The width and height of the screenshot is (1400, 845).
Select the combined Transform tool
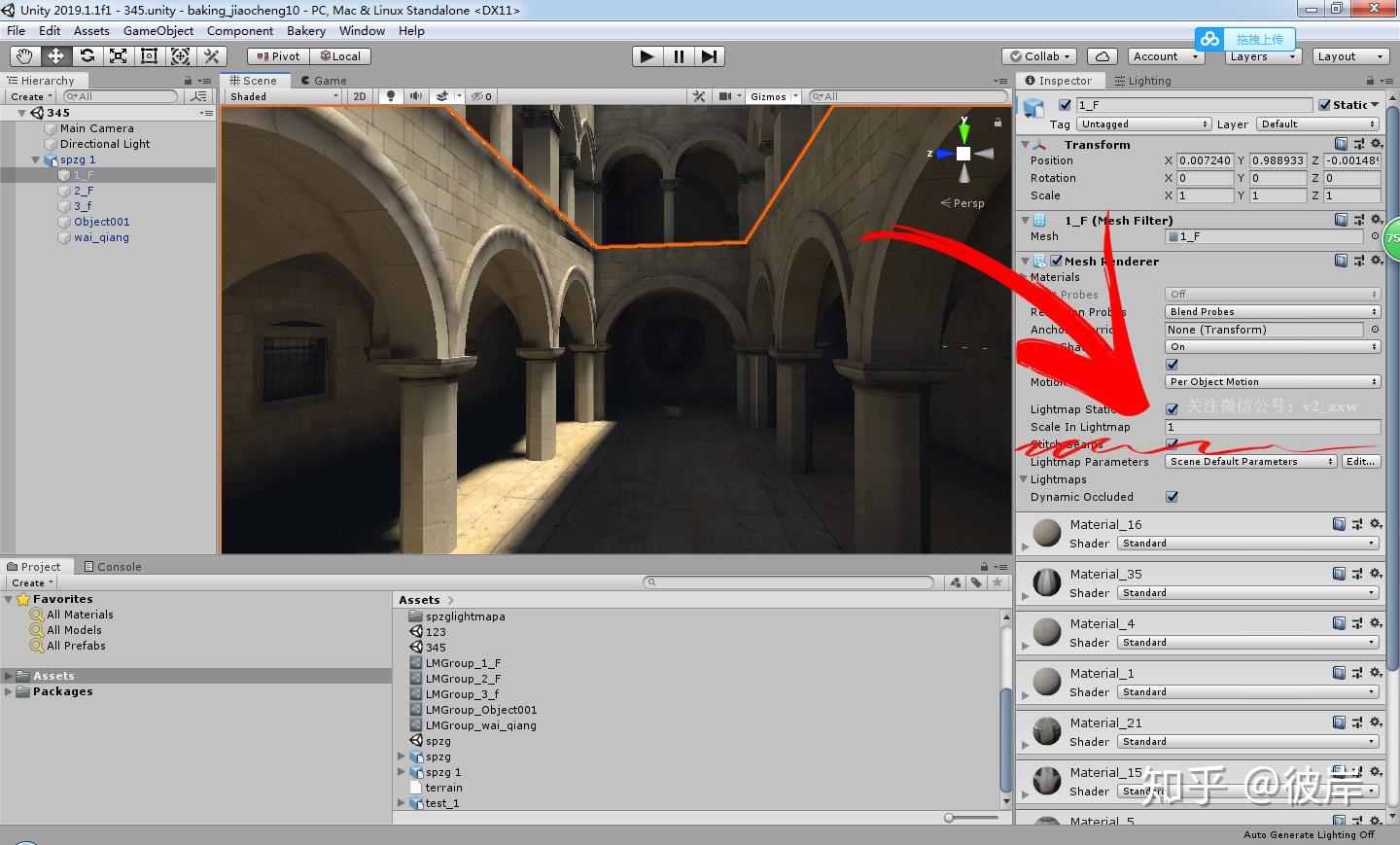click(x=180, y=56)
